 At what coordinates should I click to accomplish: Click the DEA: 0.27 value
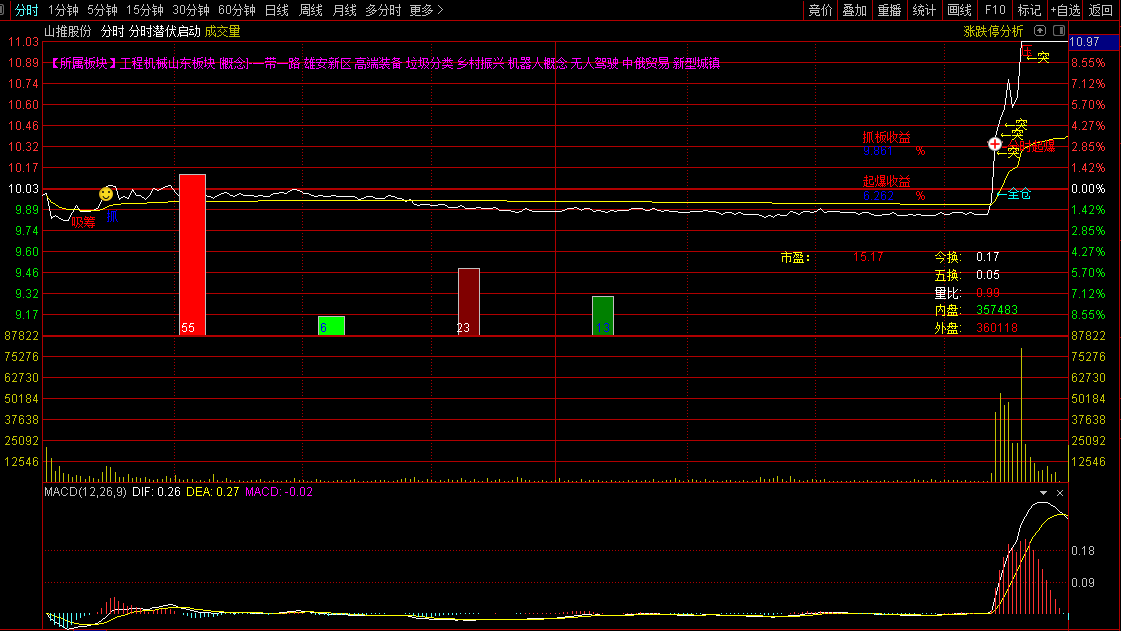pos(212,492)
